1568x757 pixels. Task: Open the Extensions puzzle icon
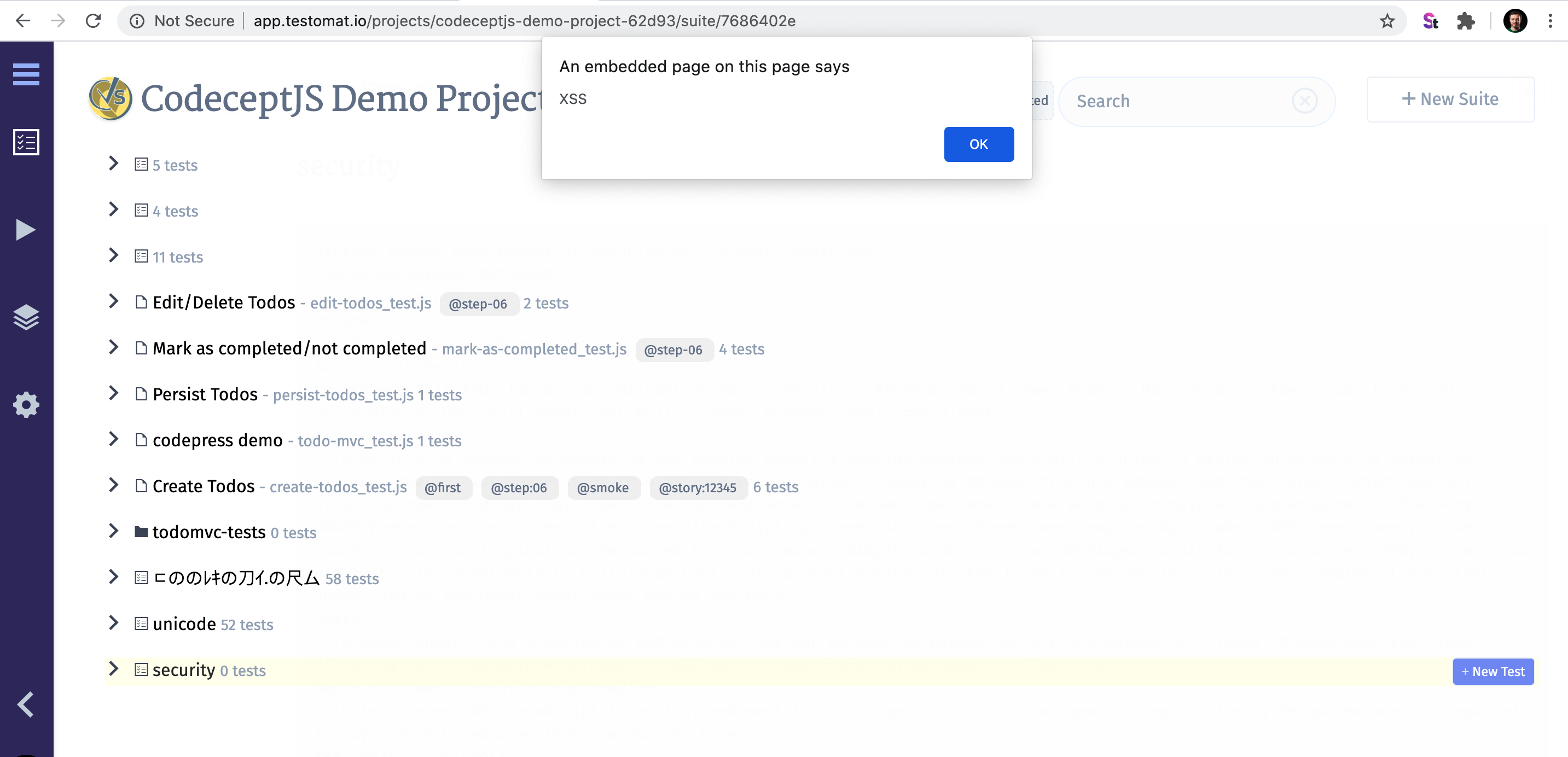1465,21
